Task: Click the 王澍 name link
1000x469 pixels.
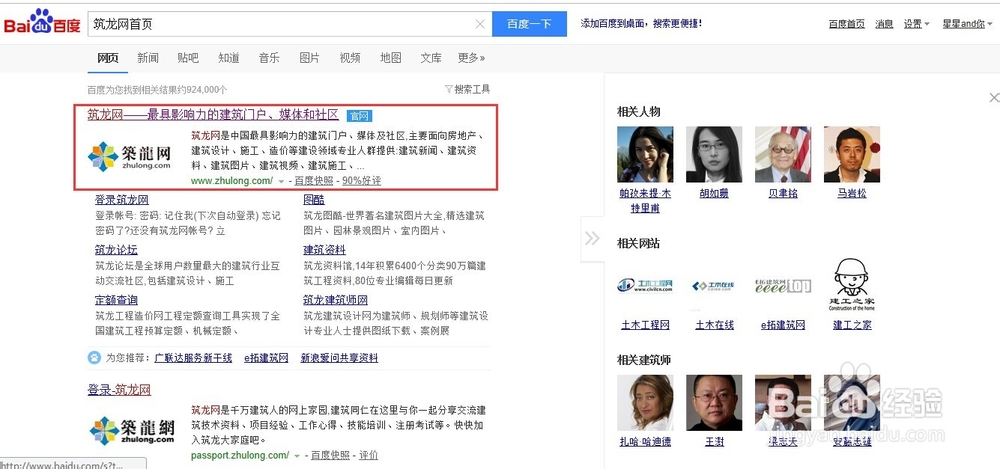Action: pyautogui.click(x=714, y=442)
